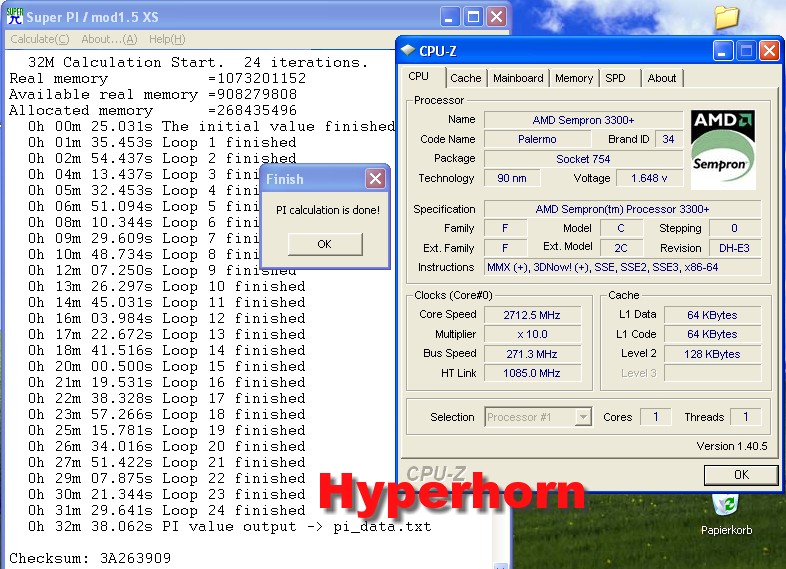
Task: Click the L1 Data value '64 KBytes'
Action: [x=712, y=315]
